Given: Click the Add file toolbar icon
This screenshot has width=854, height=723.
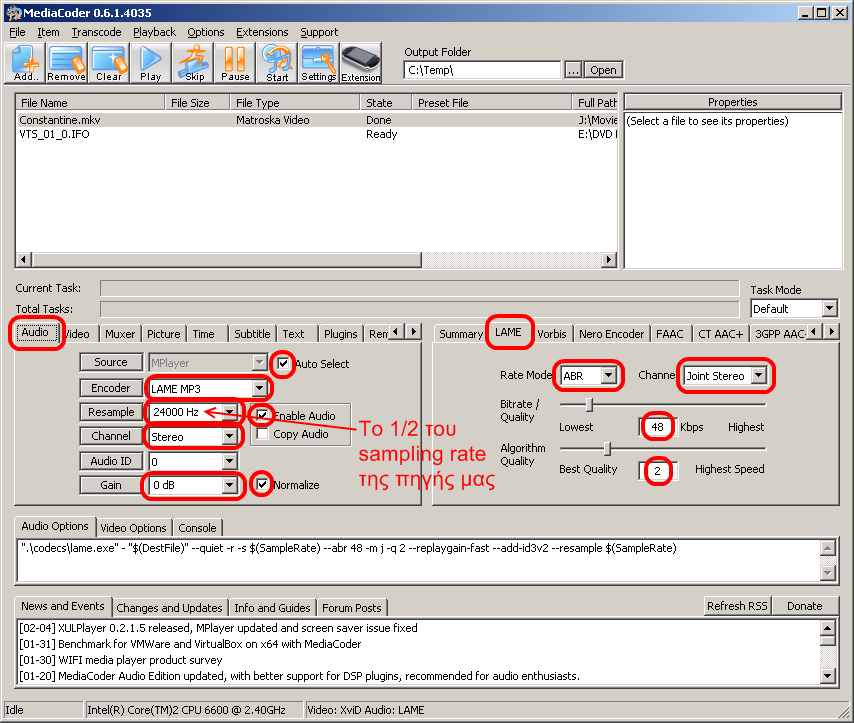Looking at the screenshot, I should pos(25,63).
